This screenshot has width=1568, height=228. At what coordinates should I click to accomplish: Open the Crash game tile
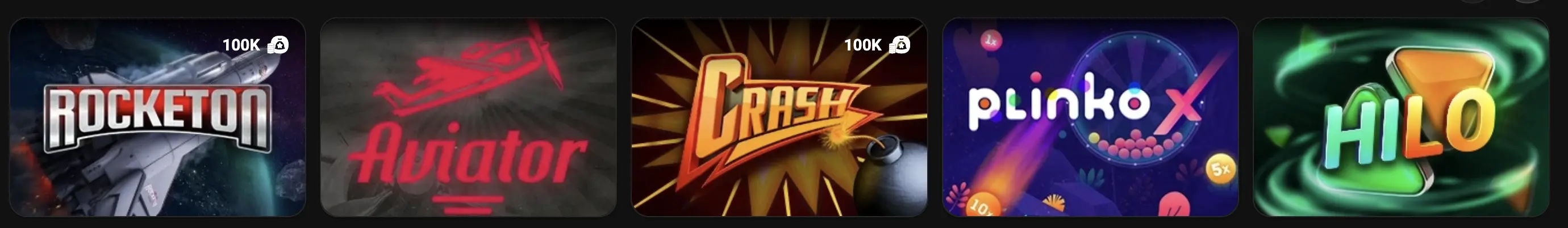[779, 117]
